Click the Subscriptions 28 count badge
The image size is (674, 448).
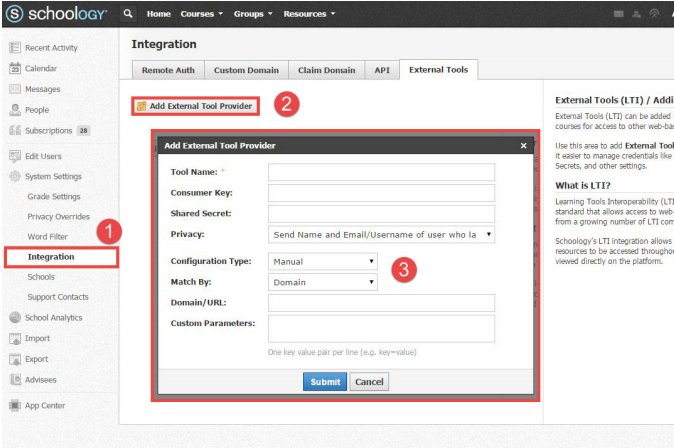point(83,130)
